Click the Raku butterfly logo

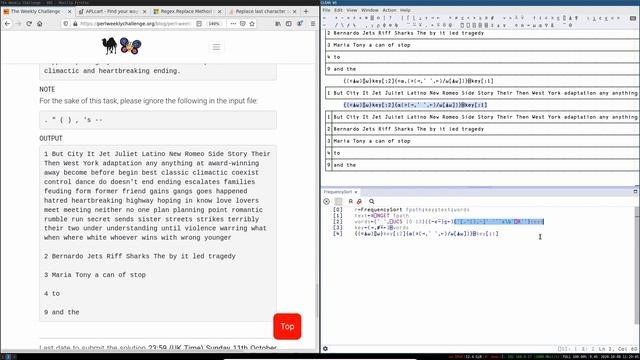[131, 46]
